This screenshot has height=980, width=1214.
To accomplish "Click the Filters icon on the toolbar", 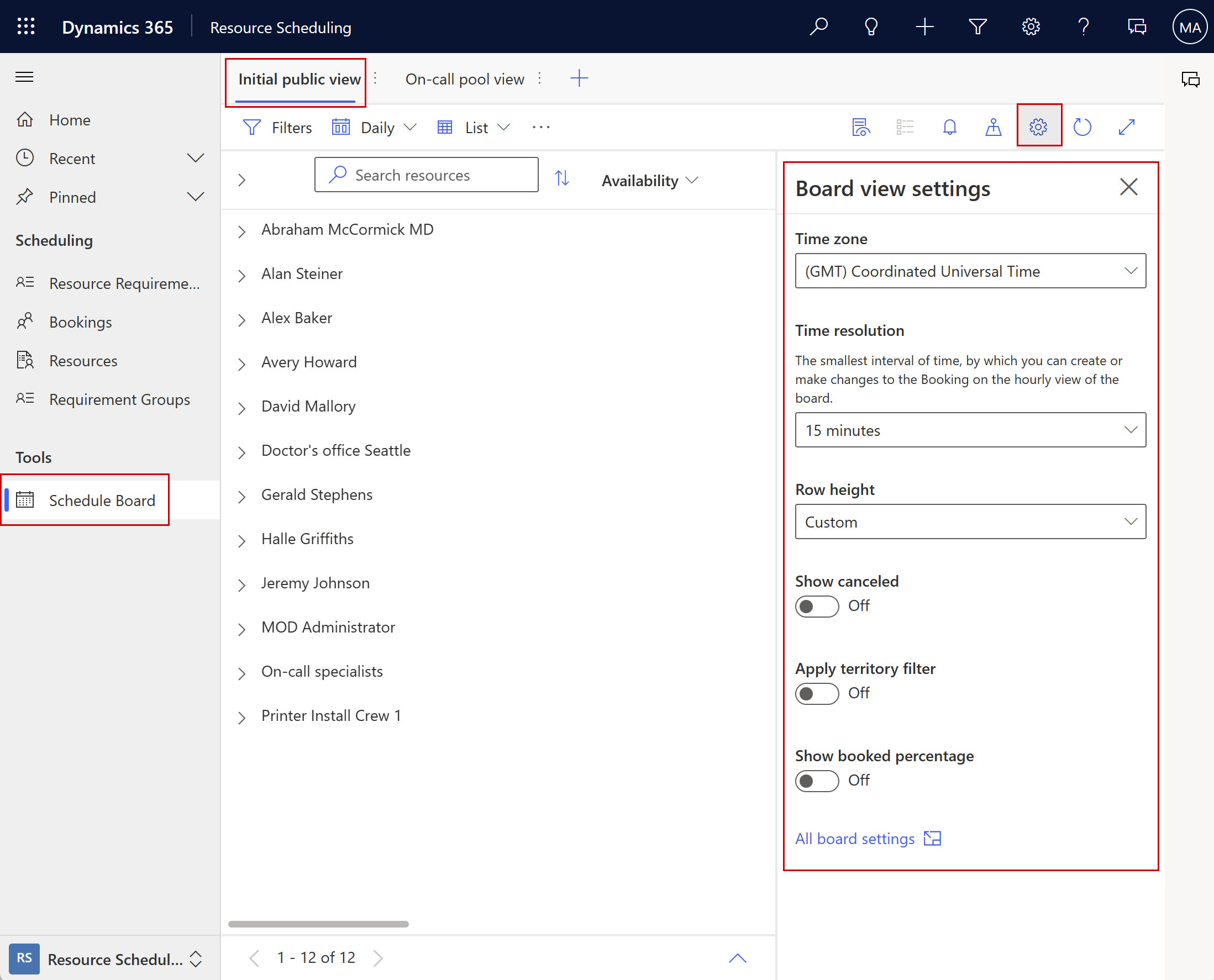I will (252, 127).
